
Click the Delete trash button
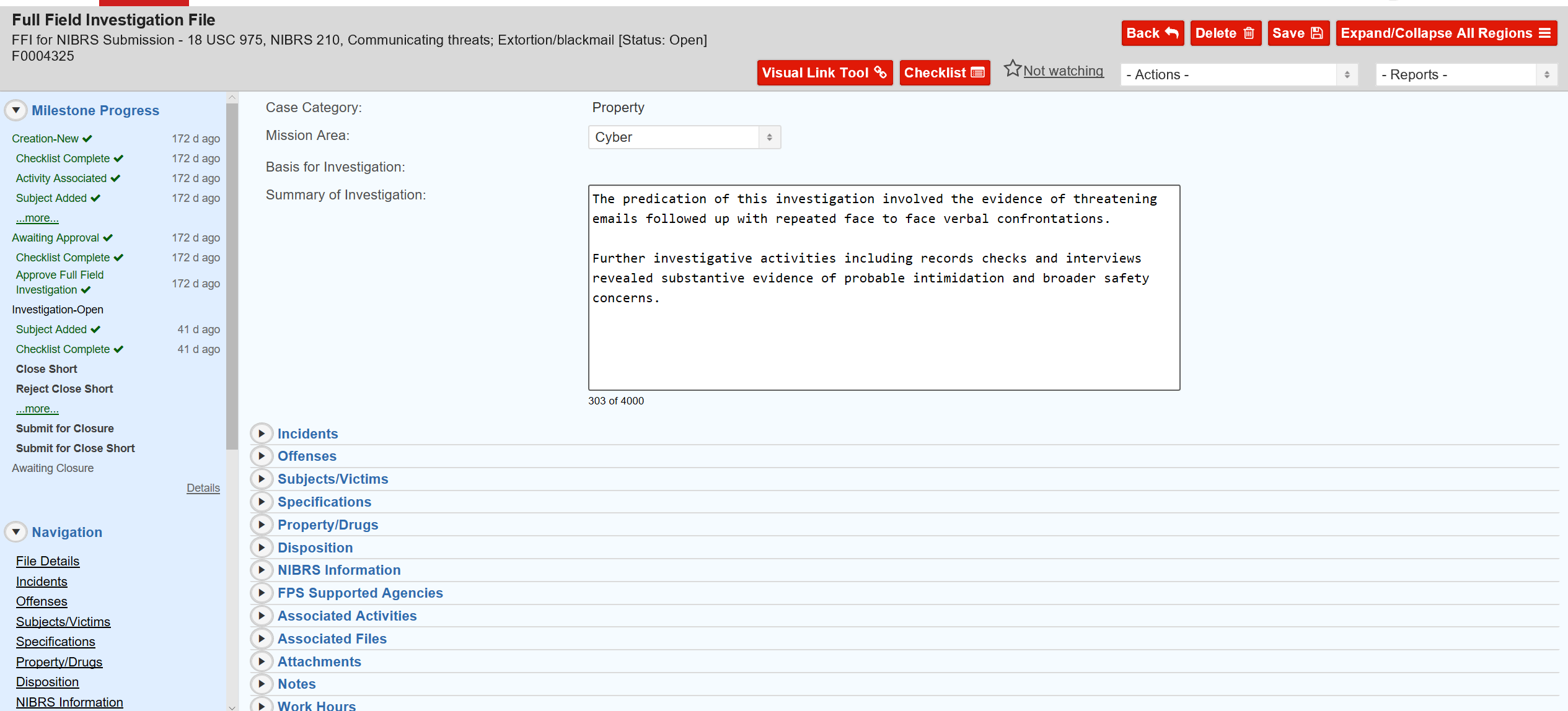pyautogui.click(x=1225, y=33)
